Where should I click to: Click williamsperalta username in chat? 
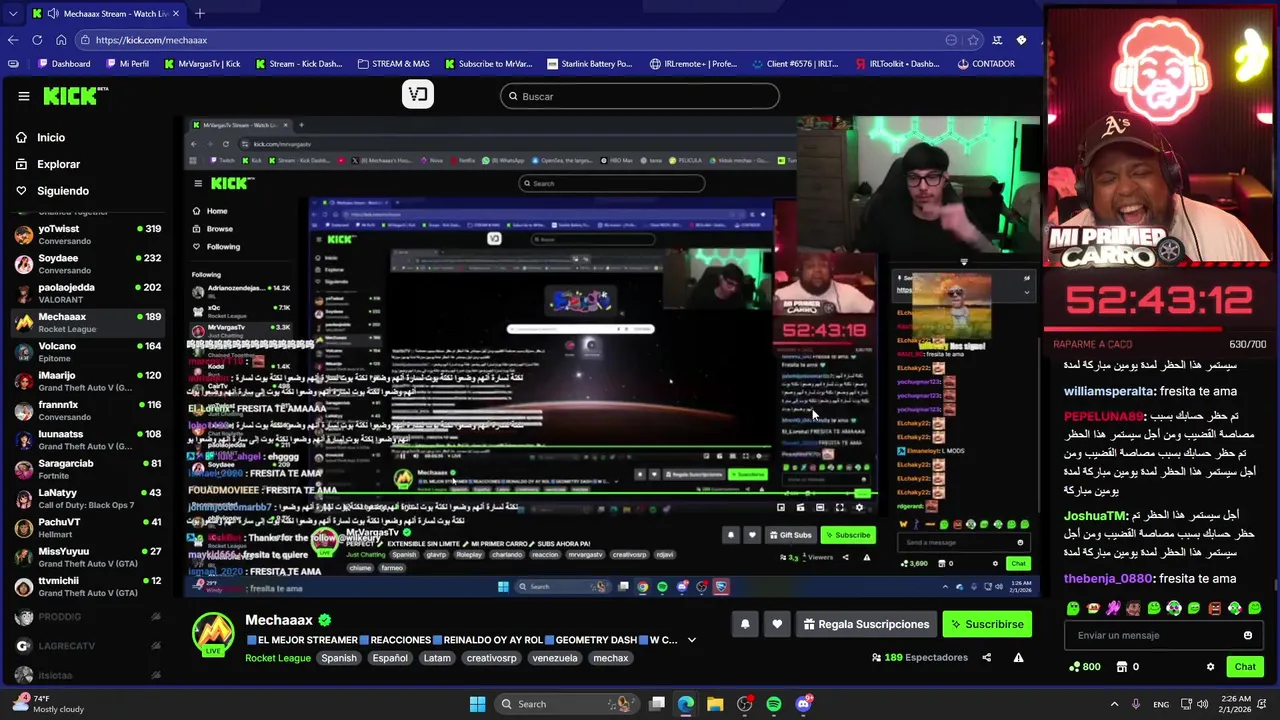point(1110,392)
